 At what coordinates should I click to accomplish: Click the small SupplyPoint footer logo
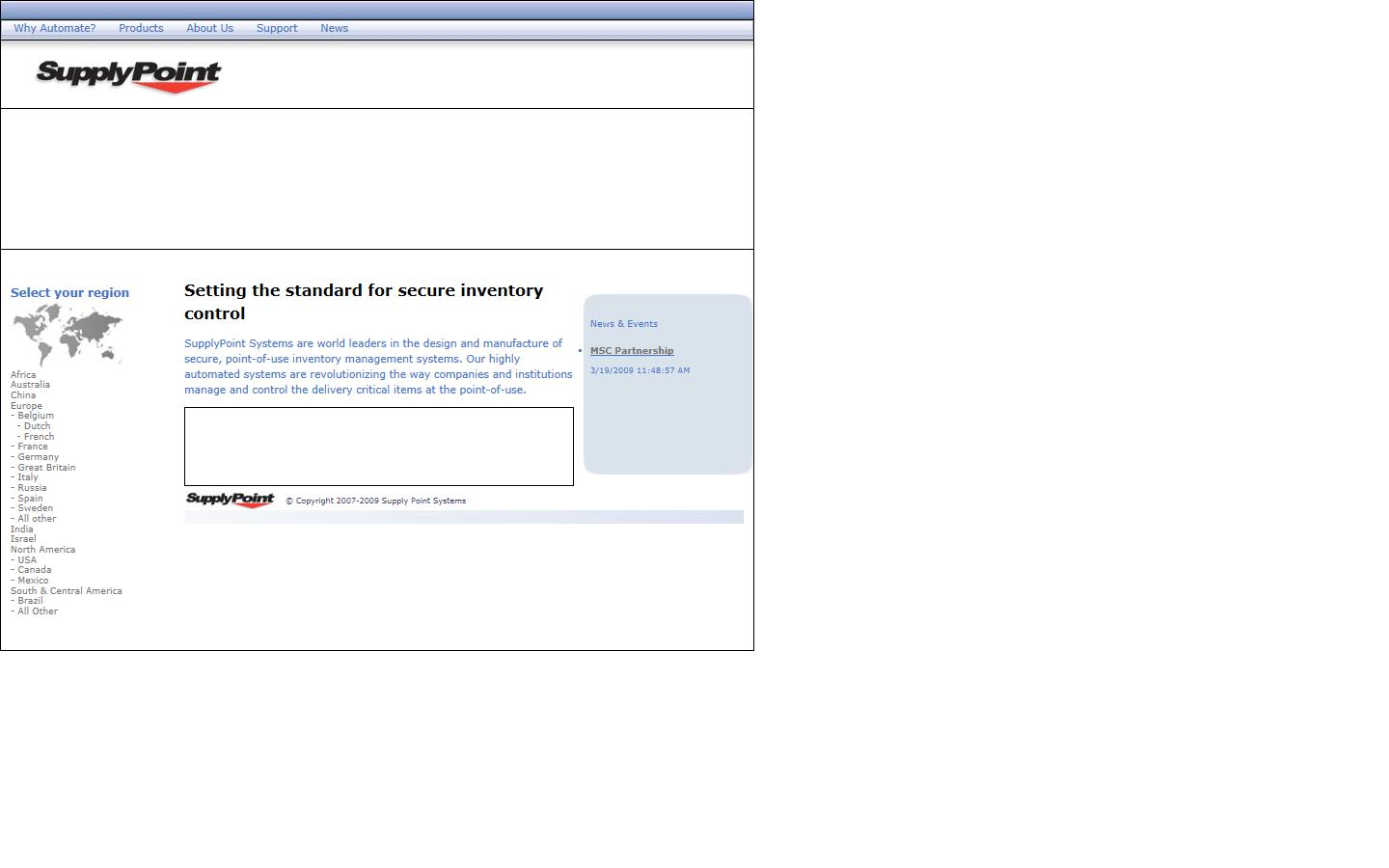[x=230, y=500]
